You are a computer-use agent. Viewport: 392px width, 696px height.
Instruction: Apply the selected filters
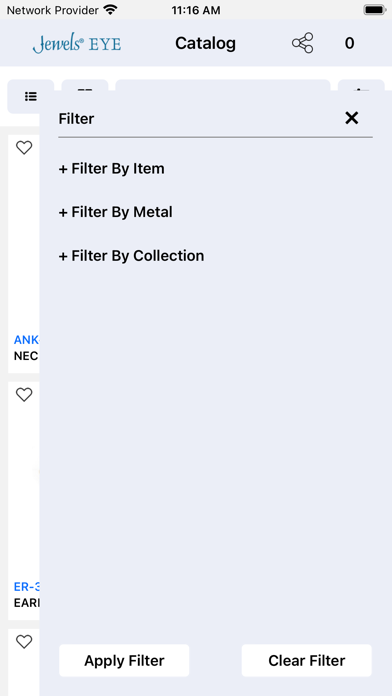pos(124,660)
